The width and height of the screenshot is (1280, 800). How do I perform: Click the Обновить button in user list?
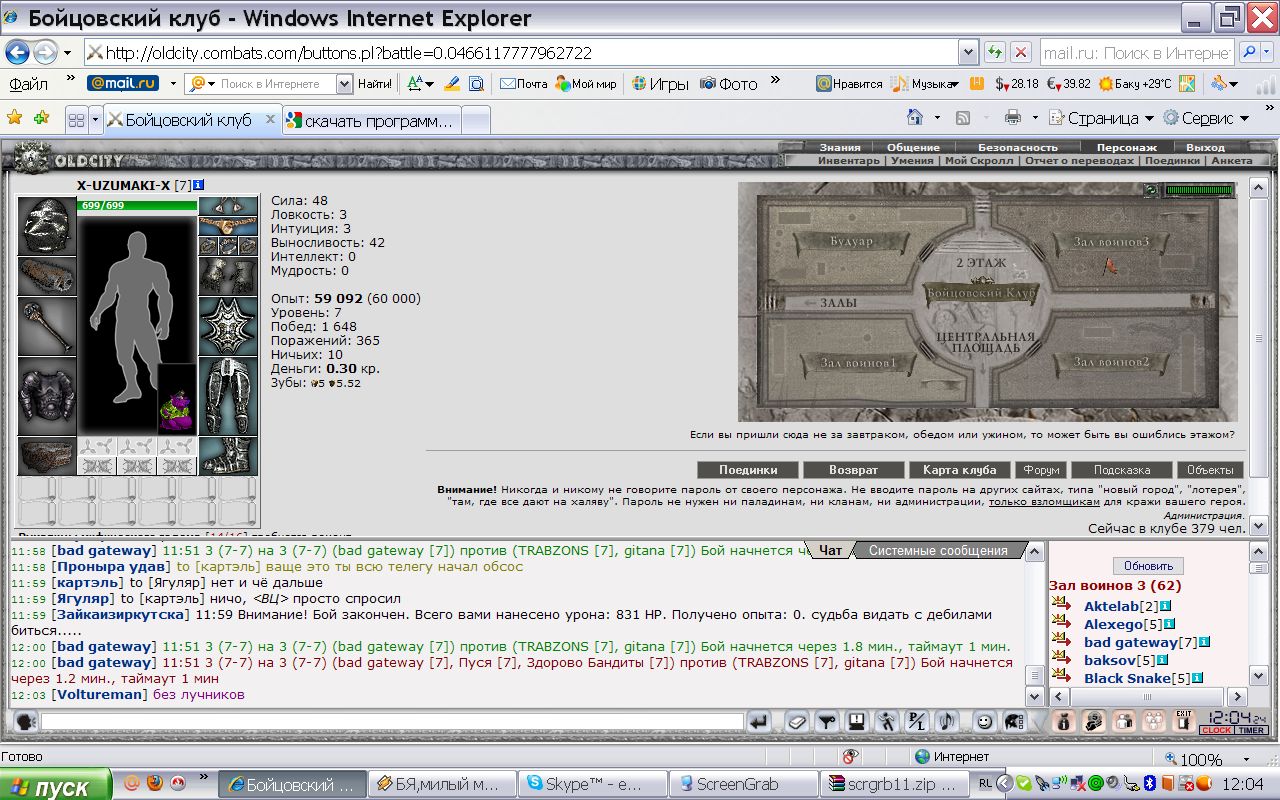pyautogui.click(x=1147, y=566)
